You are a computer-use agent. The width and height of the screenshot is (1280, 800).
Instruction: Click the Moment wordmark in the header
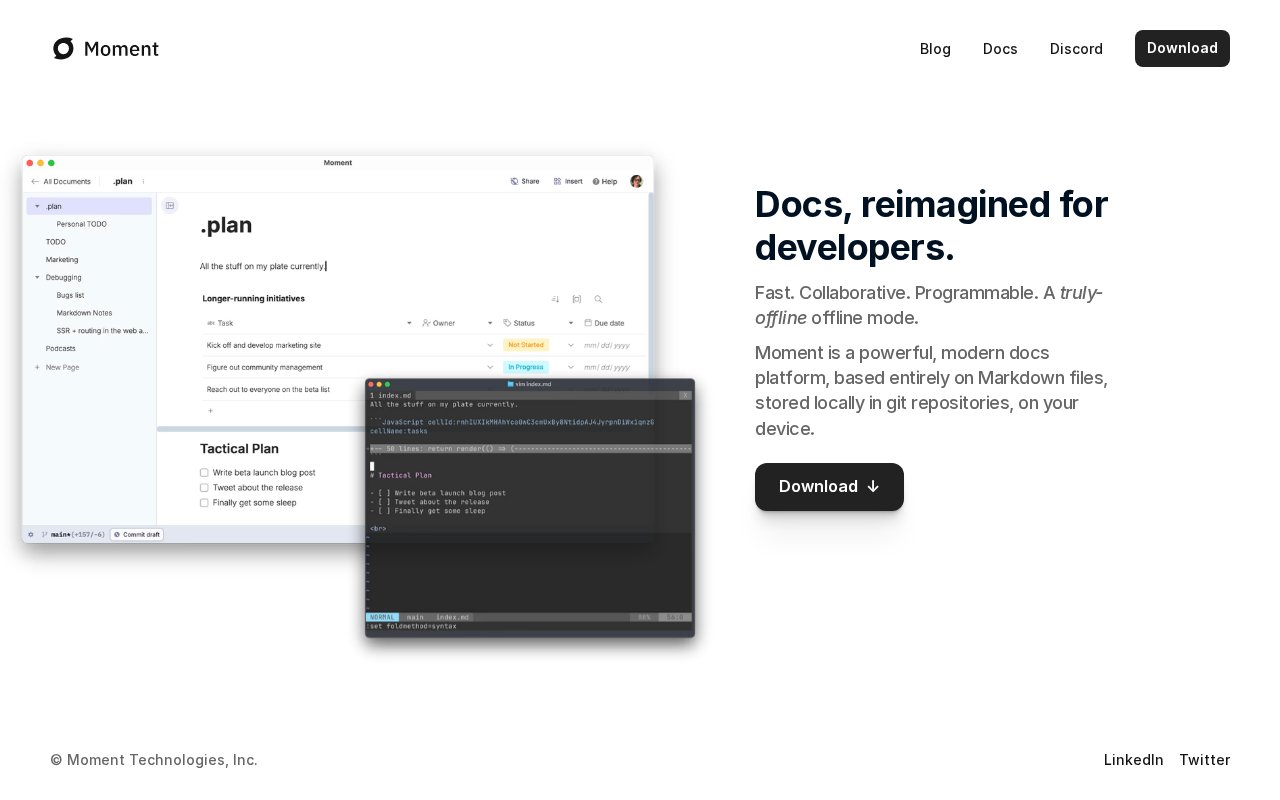click(x=121, y=49)
